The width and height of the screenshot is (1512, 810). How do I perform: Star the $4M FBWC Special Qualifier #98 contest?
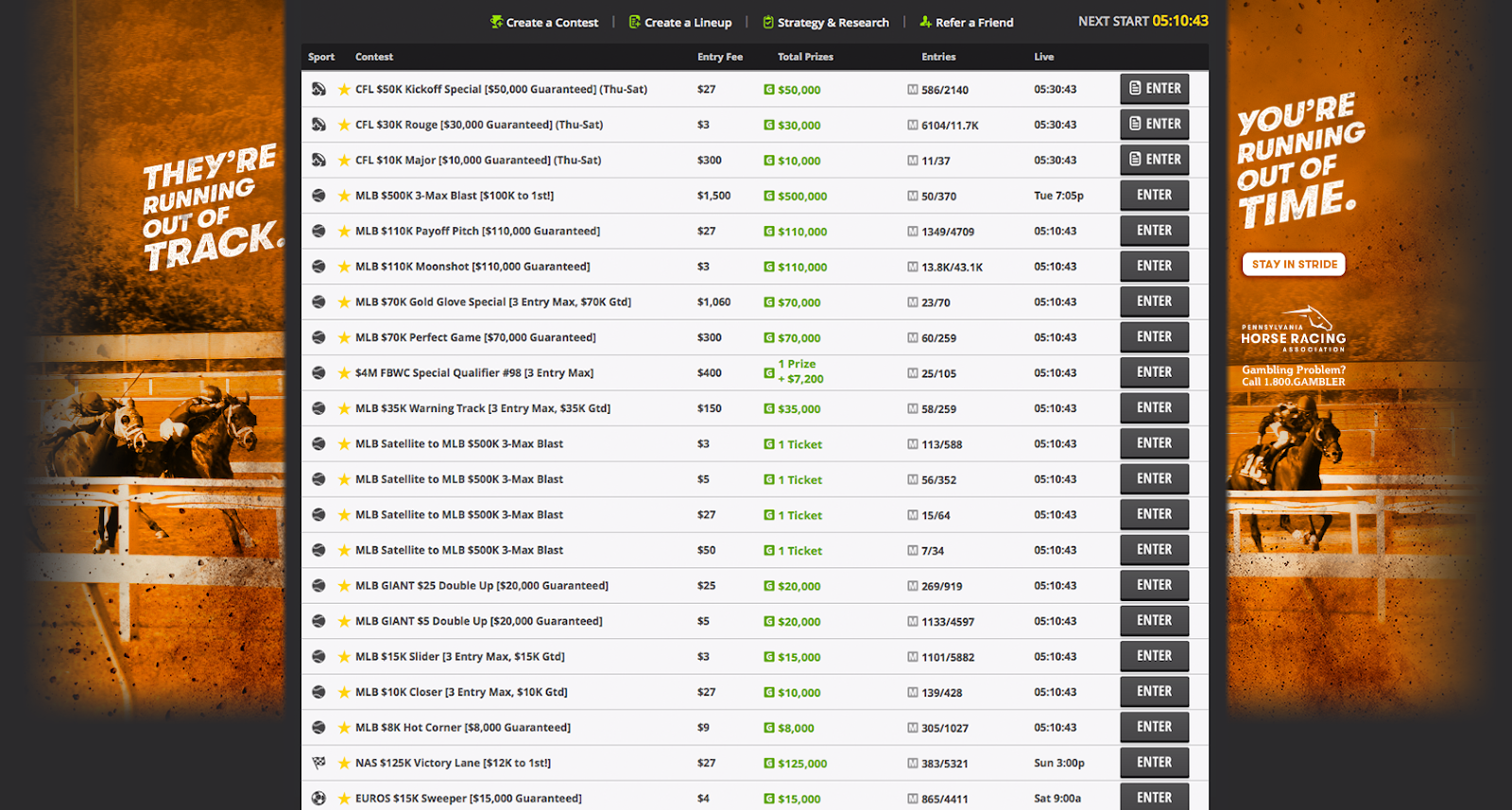coord(344,372)
